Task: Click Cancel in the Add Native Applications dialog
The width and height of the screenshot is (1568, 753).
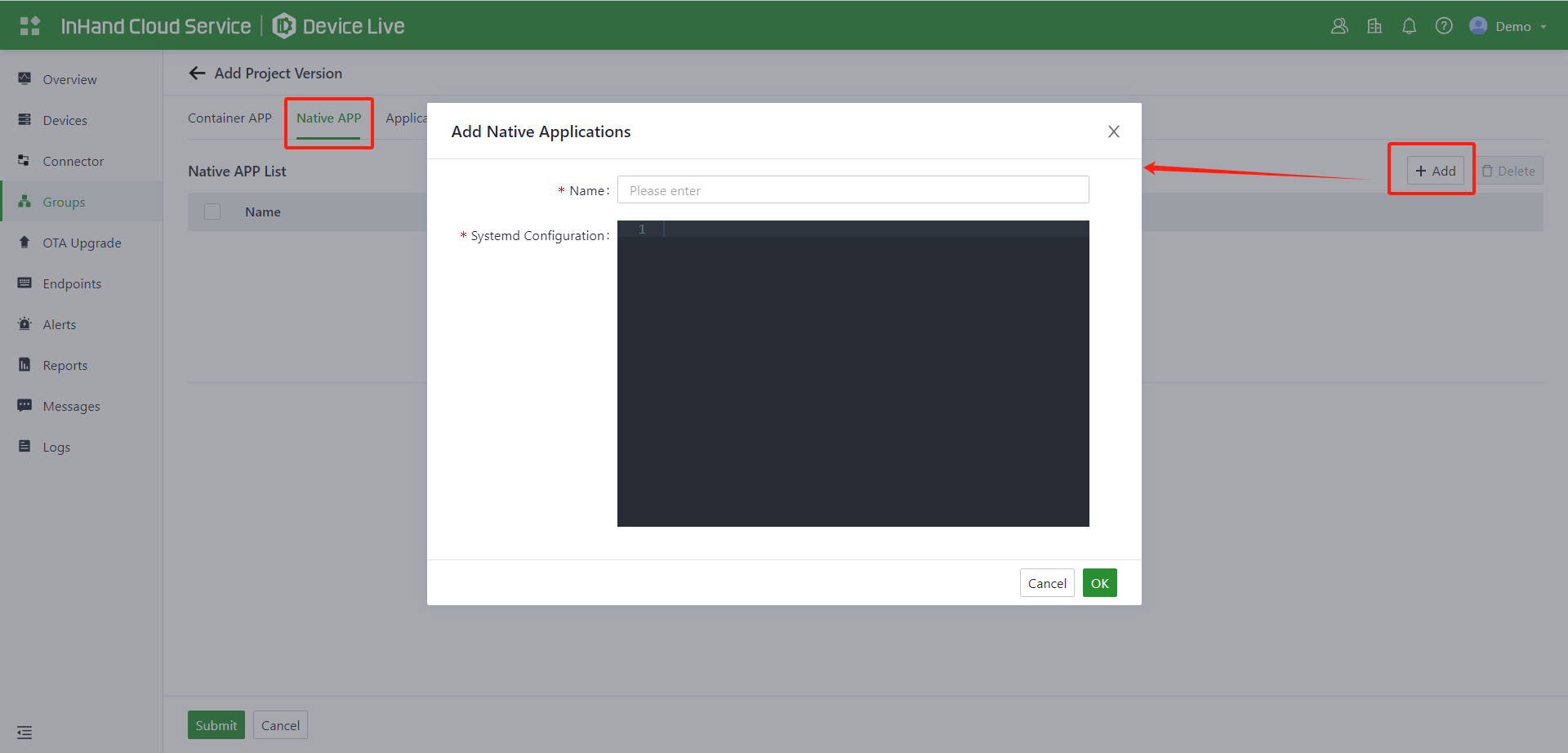Action: click(x=1046, y=583)
